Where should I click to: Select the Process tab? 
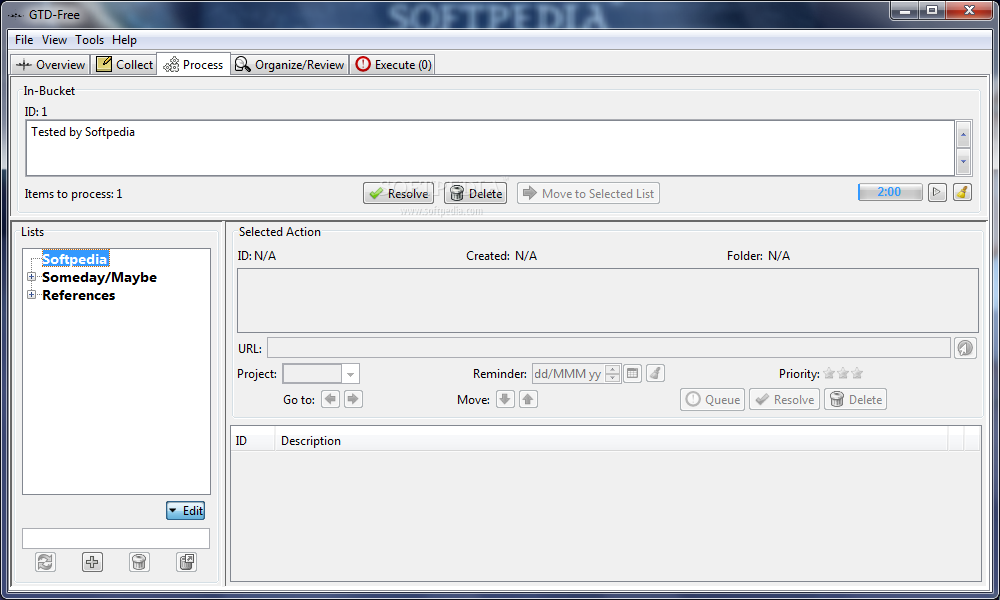pyautogui.click(x=193, y=64)
